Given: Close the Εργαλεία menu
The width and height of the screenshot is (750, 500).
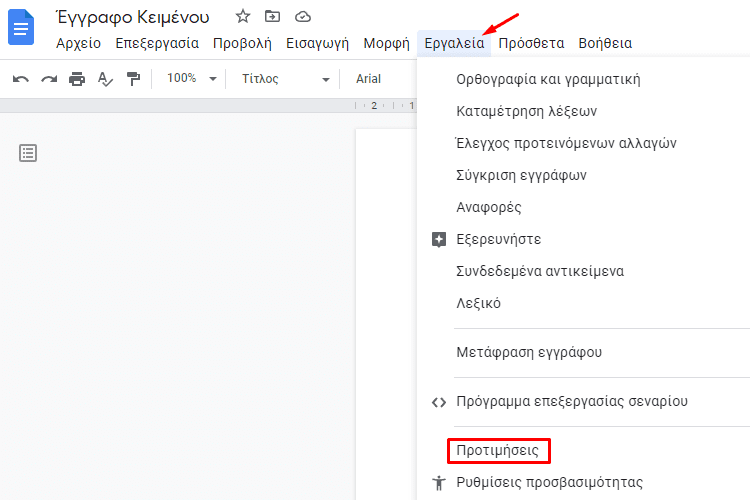Looking at the screenshot, I should tap(454, 44).
